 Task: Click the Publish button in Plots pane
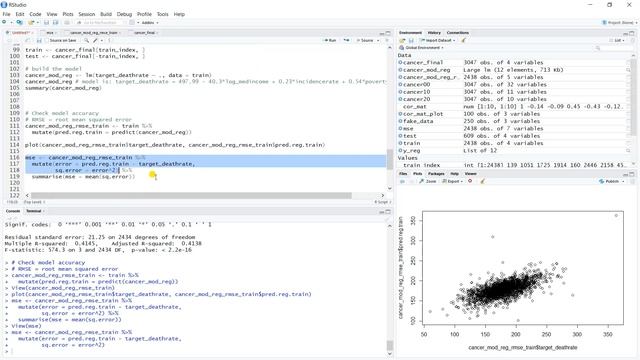[609, 181]
